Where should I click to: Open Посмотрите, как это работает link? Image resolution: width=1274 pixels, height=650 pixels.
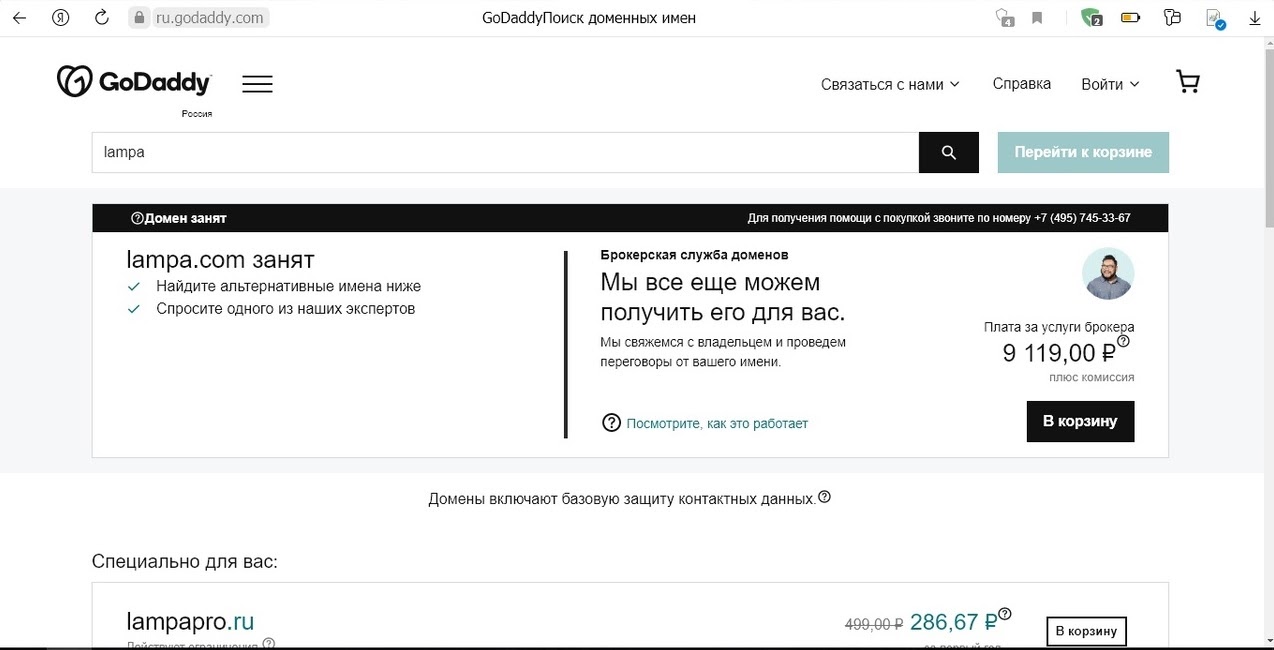tap(717, 423)
